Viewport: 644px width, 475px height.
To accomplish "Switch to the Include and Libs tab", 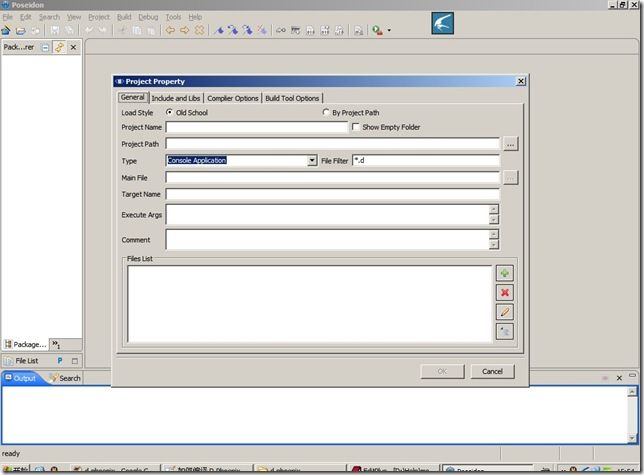I will (176, 98).
